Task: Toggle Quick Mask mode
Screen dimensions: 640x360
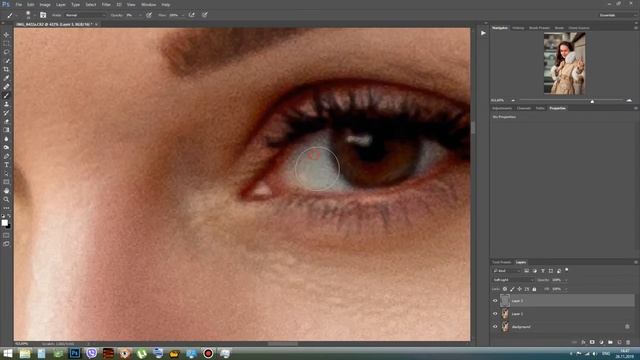Action: pos(6,235)
